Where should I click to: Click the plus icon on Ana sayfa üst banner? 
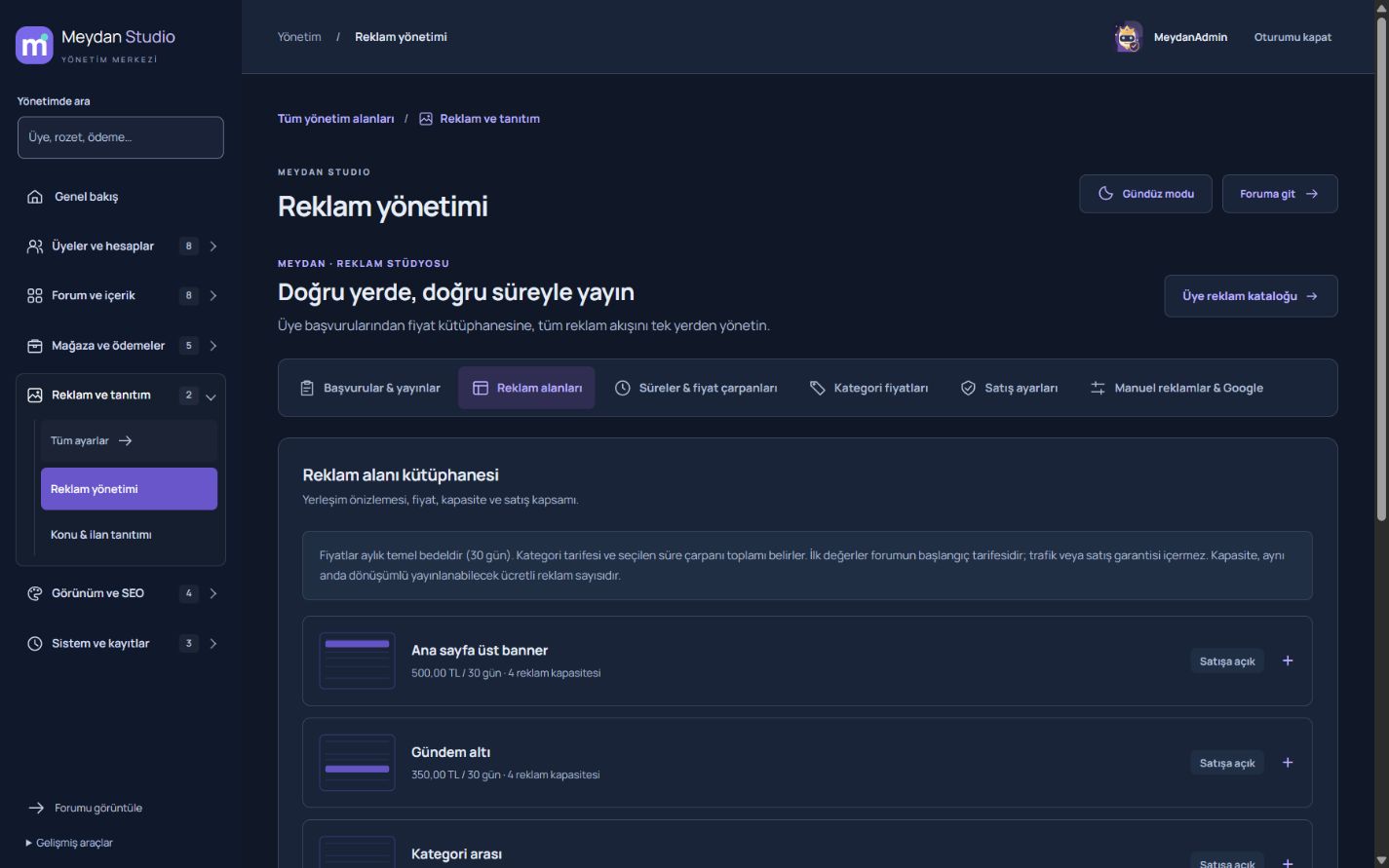click(1288, 660)
